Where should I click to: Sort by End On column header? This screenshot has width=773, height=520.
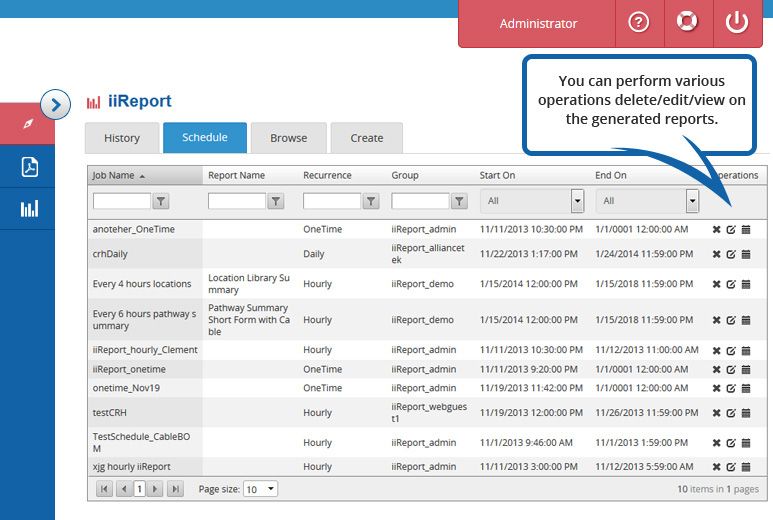tap(610, 175)
